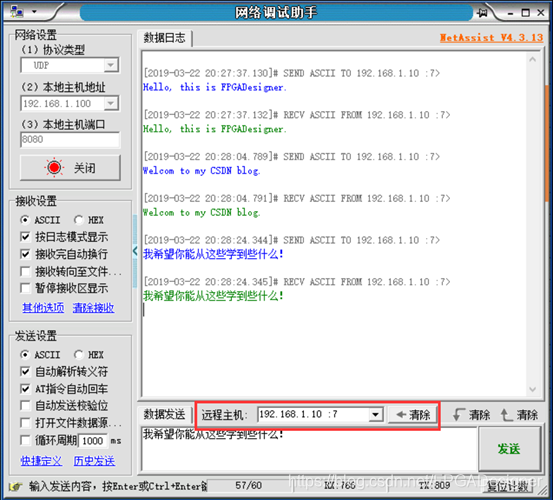Toggle the pin-on-top pushpin icon
553x500 pixels.
pyautogui.click(x=482, y=13)
